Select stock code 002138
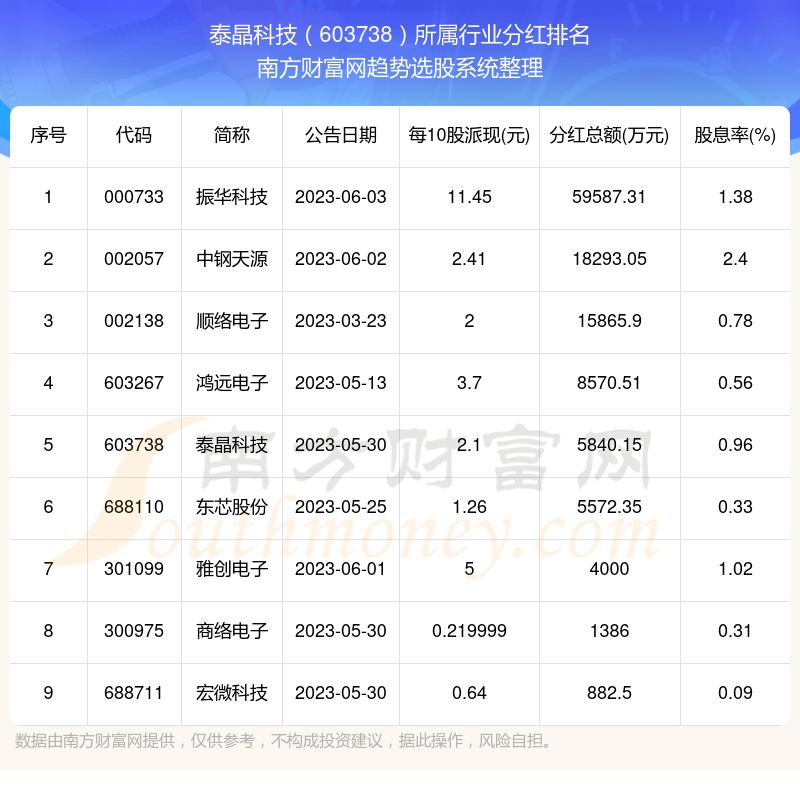800x792 pixels. (x=134, y=321)
